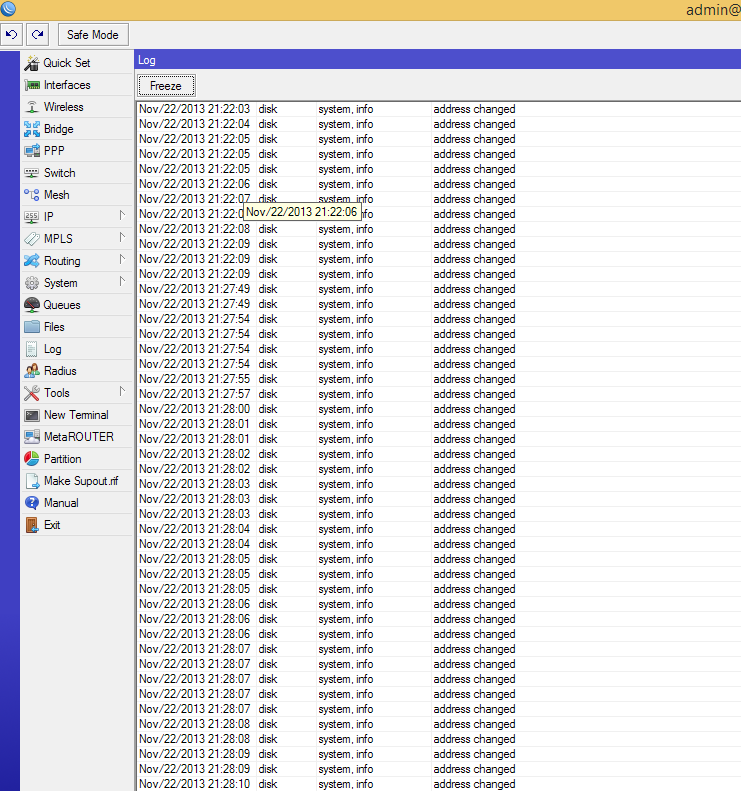The width and height of the screenshot is (741, 791).
Task: Click the Partition pie chart icon
Action: point(32,459)
